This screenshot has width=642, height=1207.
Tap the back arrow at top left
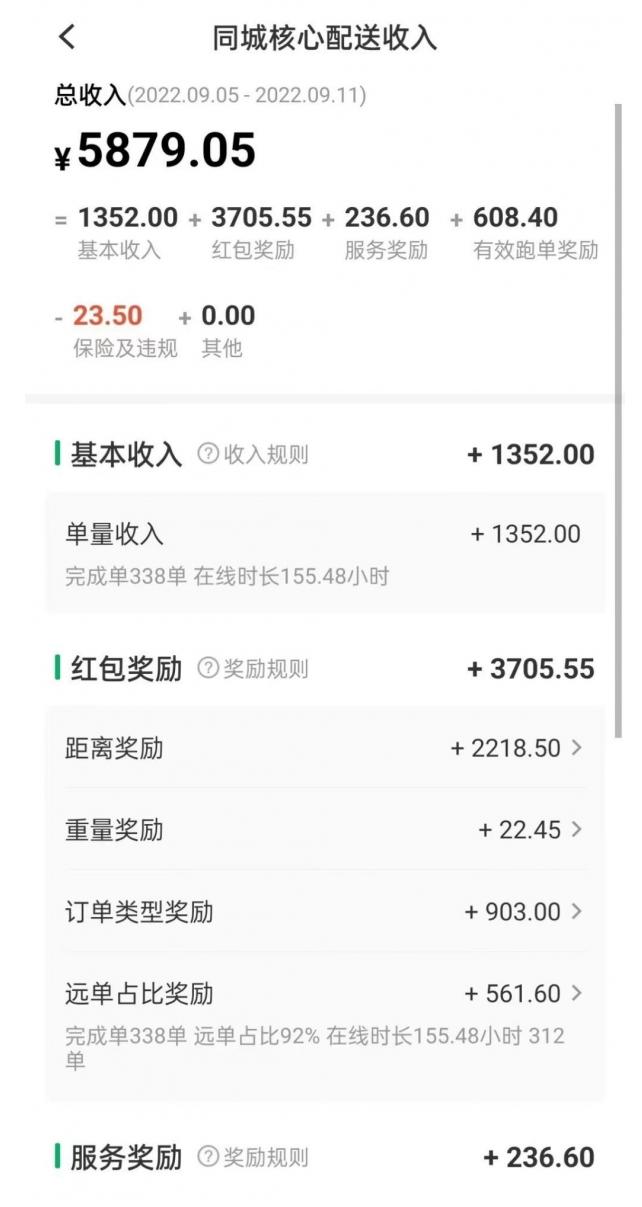(x=63, y=34)
